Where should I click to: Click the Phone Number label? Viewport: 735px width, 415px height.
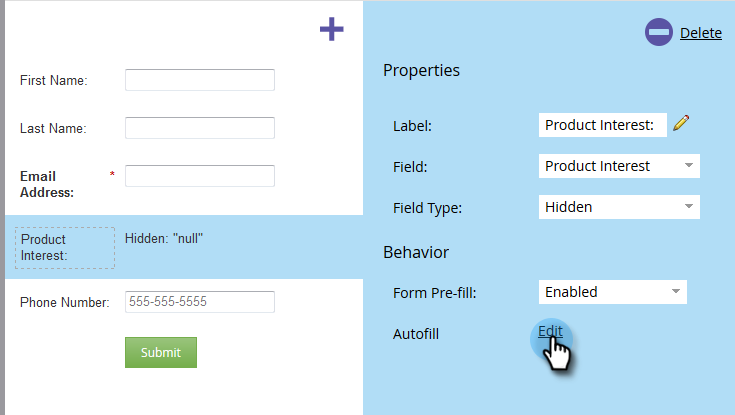pos(65,302)
